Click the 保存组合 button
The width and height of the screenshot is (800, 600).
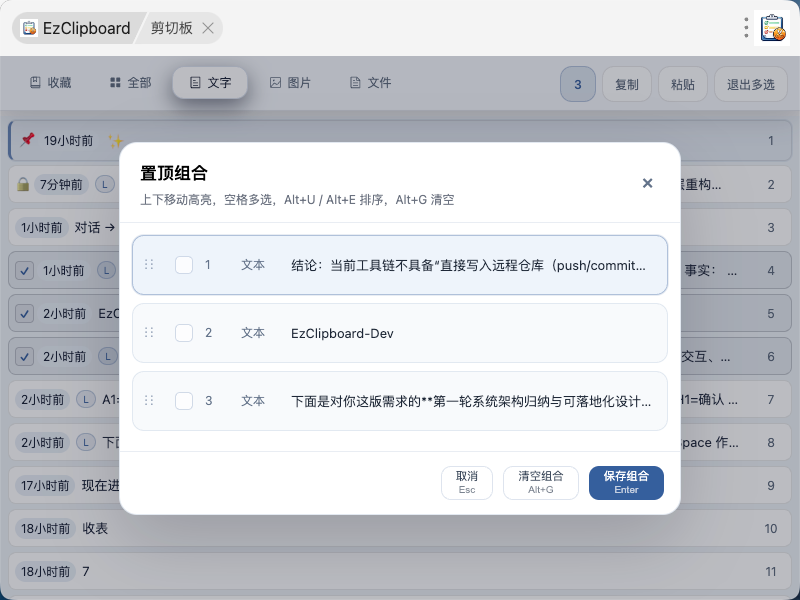626,483
